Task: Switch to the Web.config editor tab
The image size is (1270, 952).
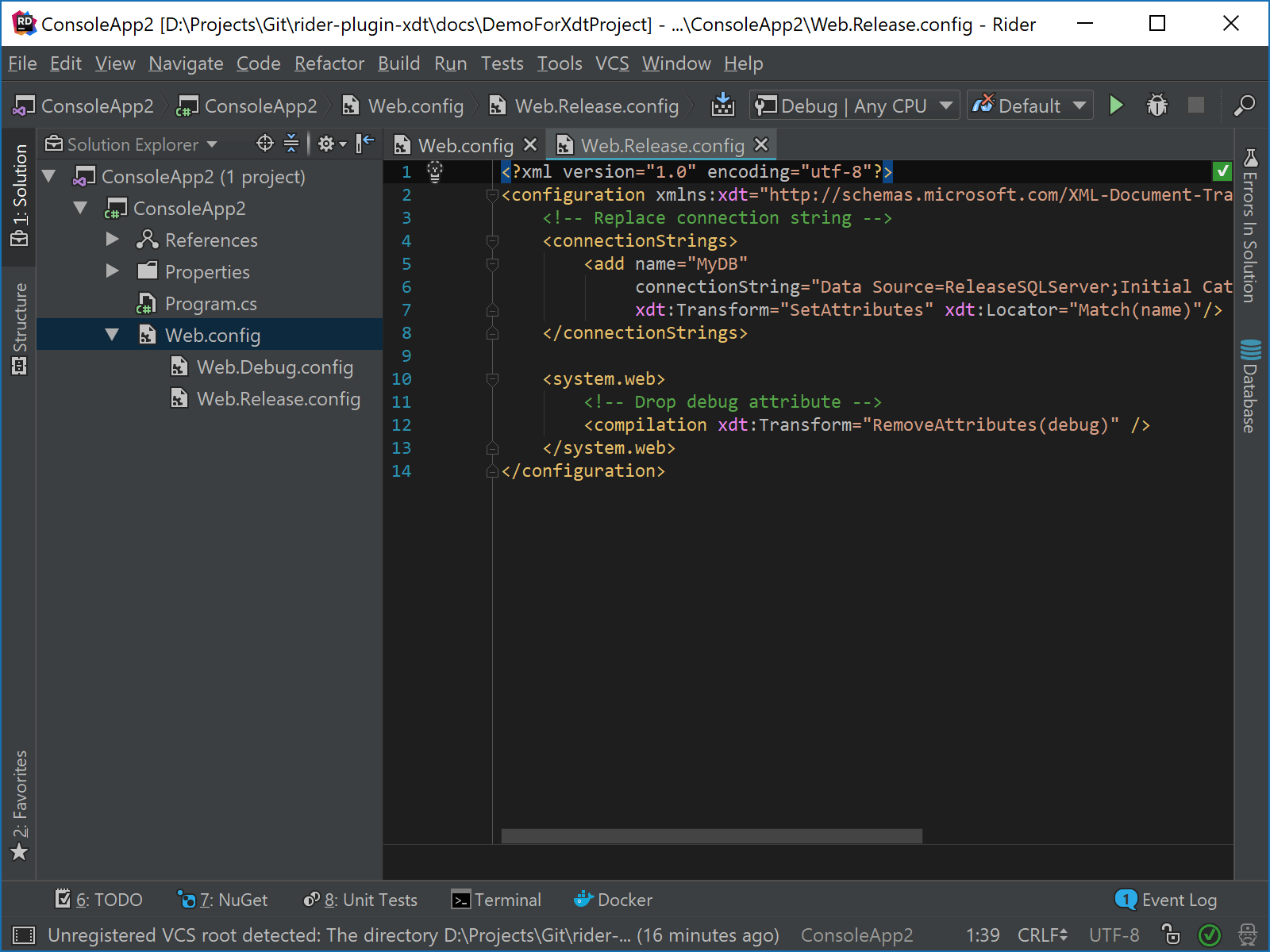Action: 465,145
